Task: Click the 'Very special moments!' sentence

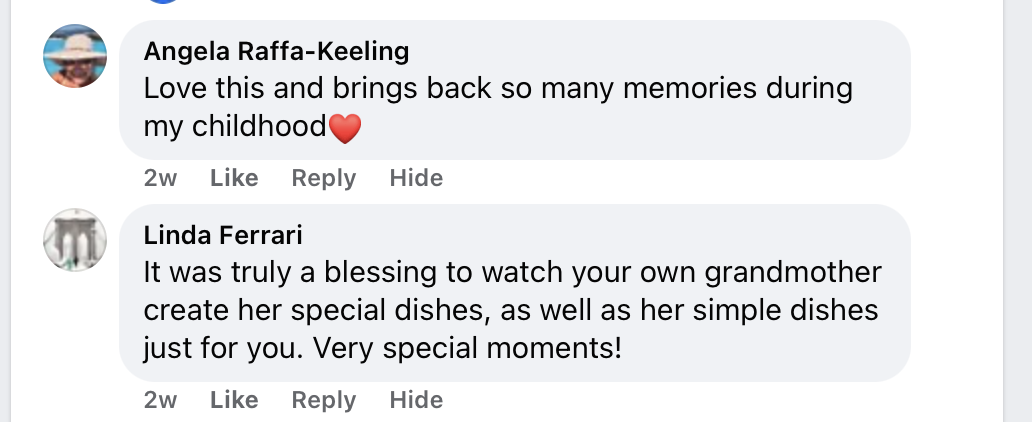Action: pyautogui.click(x=467, y=348)
